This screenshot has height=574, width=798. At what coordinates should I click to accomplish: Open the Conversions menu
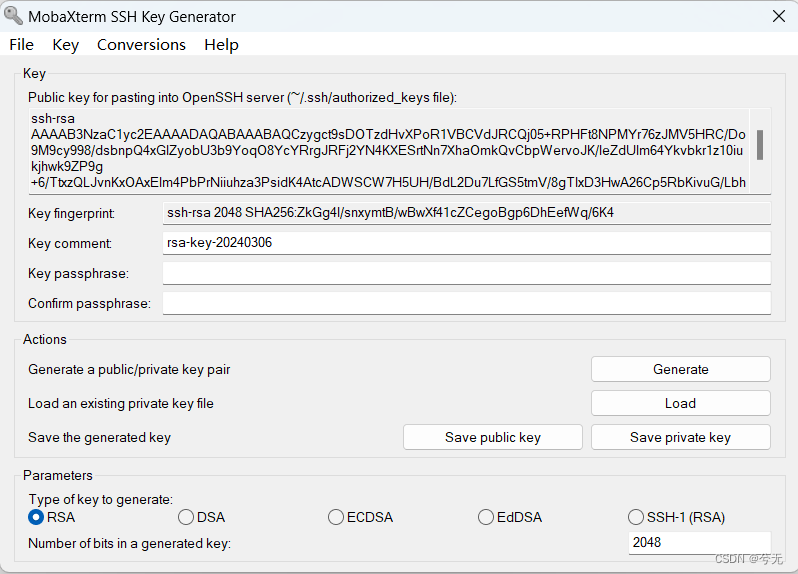coord(141,45)
